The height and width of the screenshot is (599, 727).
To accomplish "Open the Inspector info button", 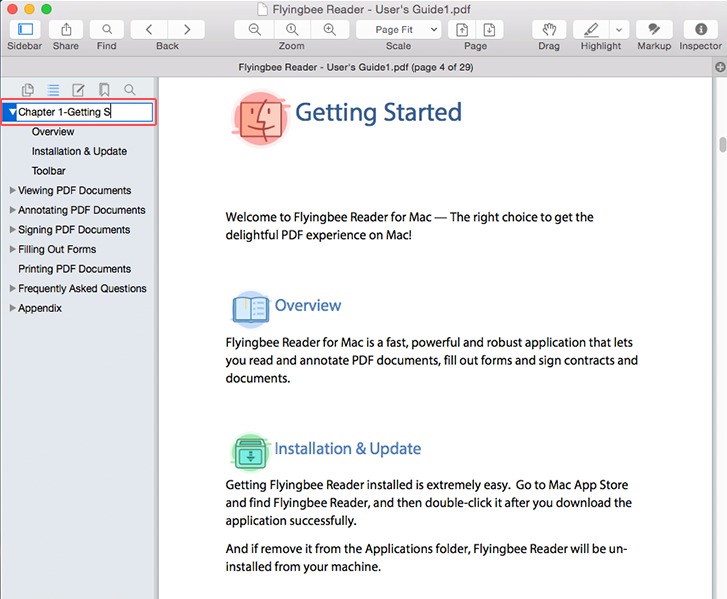I will (x=701, y=30).
